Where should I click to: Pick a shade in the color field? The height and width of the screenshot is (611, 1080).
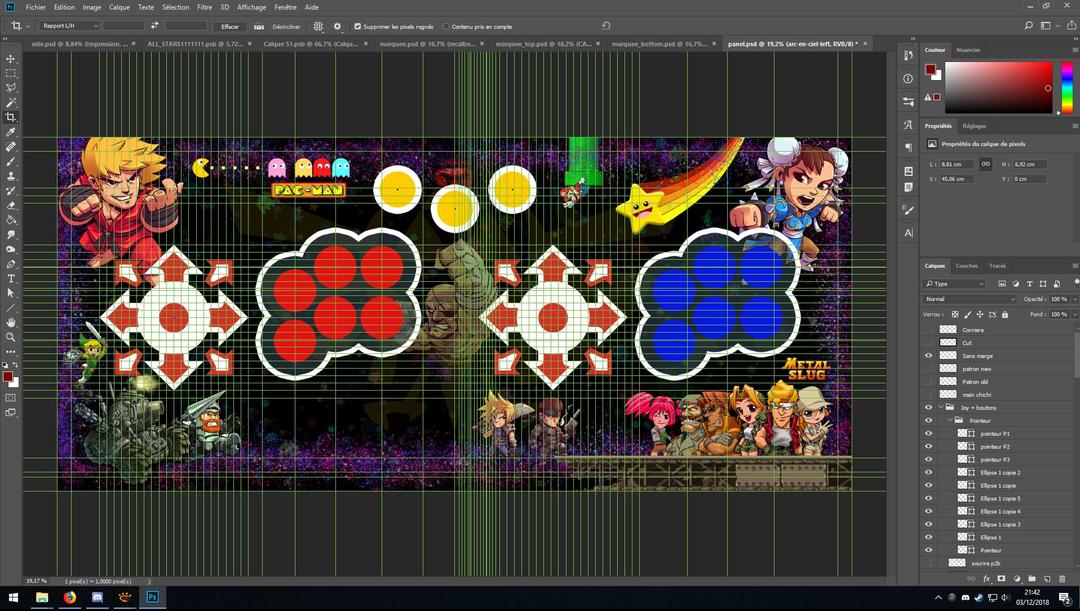[x=999, y=87]
